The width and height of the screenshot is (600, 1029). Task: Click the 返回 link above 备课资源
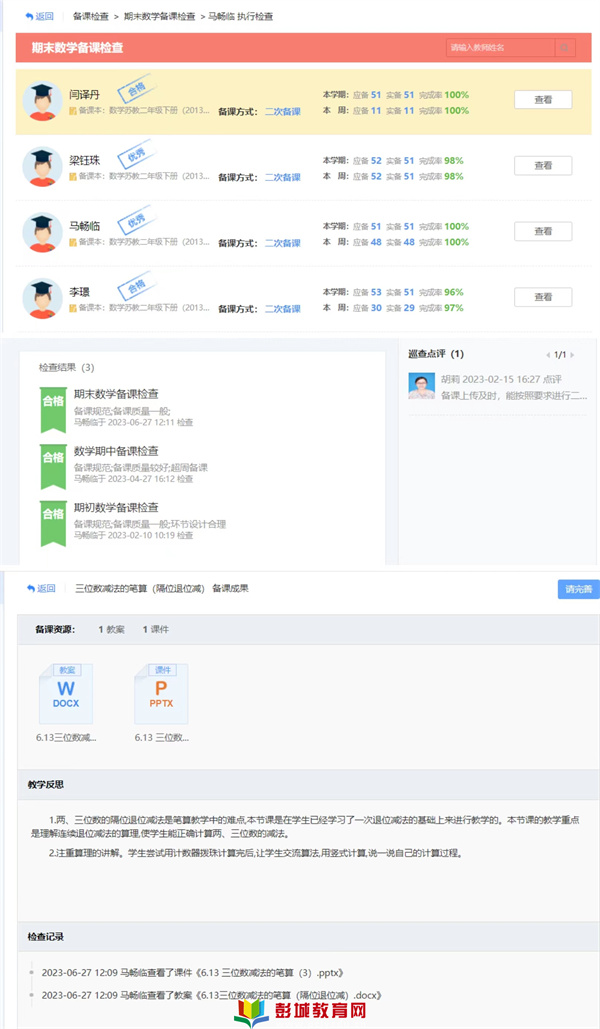click(40, 589)
